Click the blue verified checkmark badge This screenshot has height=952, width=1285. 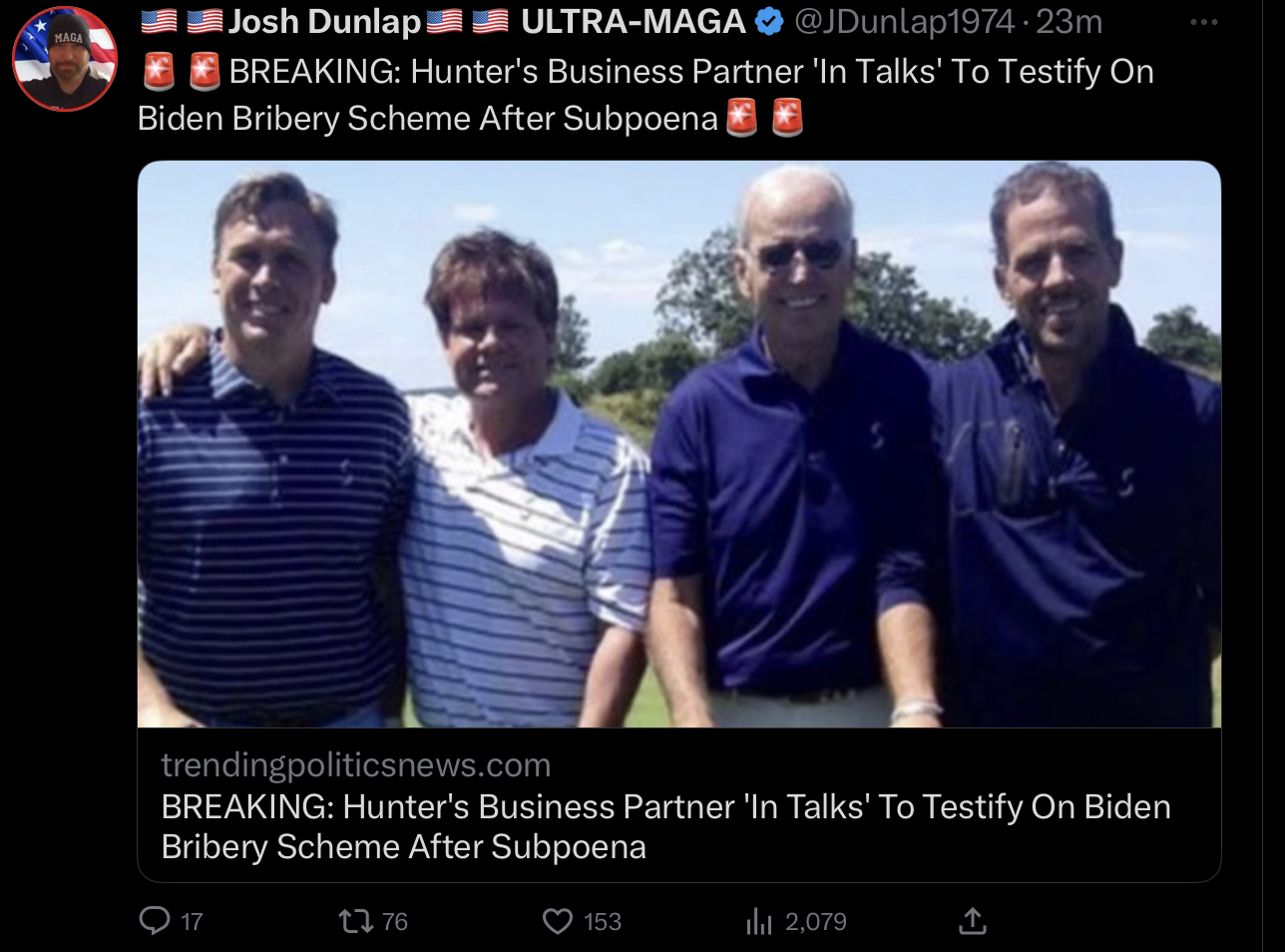point(769,22)
